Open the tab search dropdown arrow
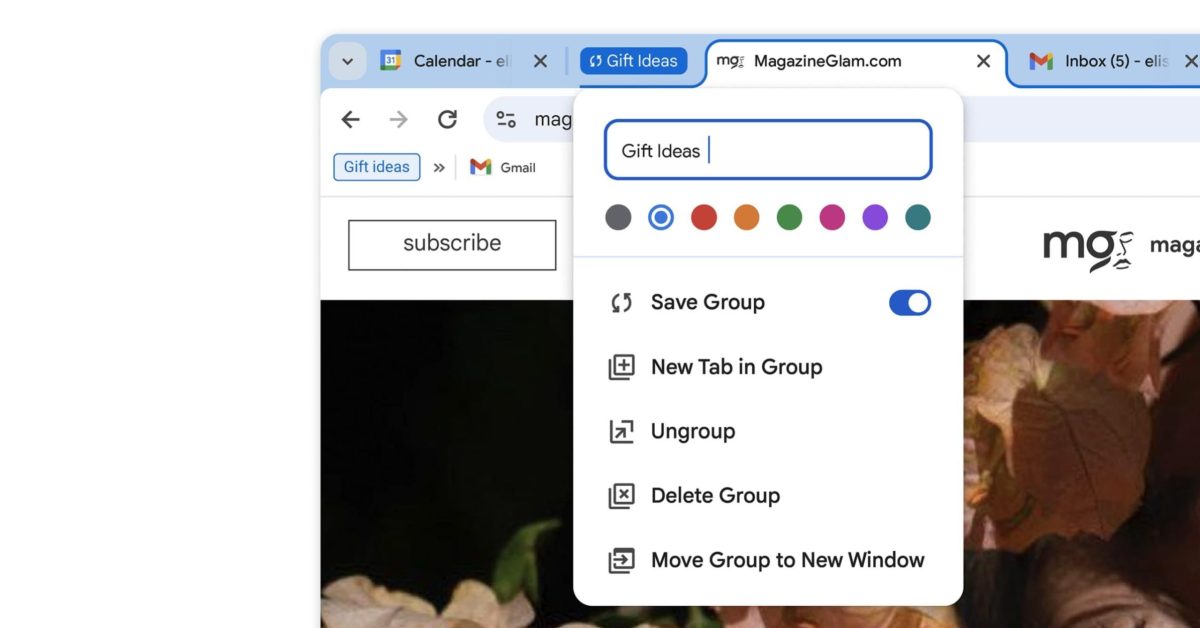 347,60
